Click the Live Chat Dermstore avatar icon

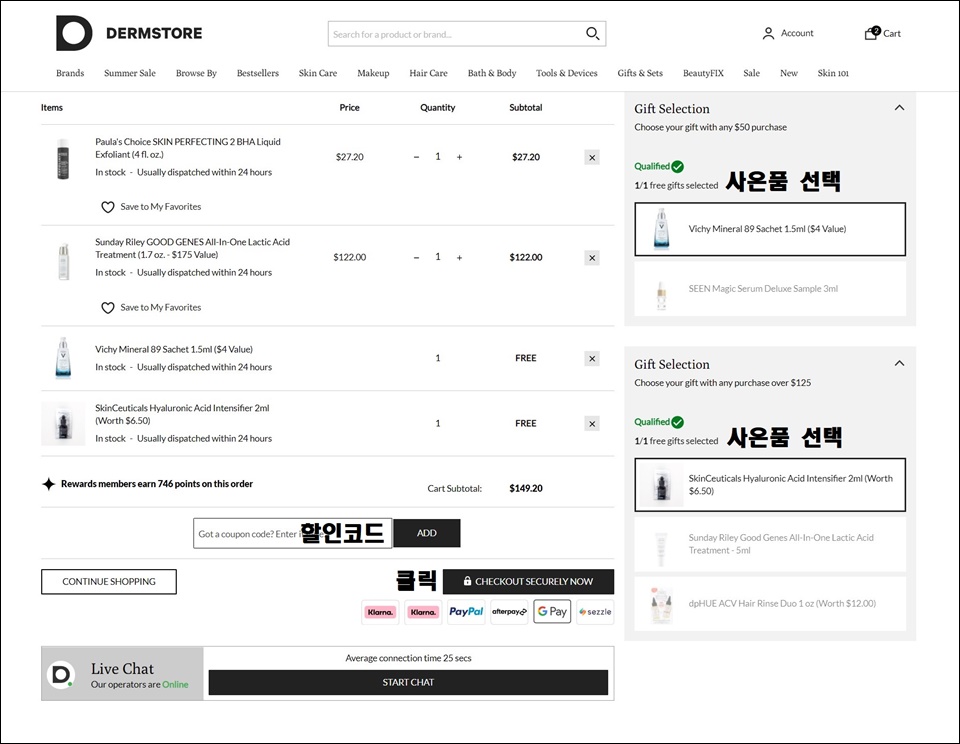(x=61, y=675)
